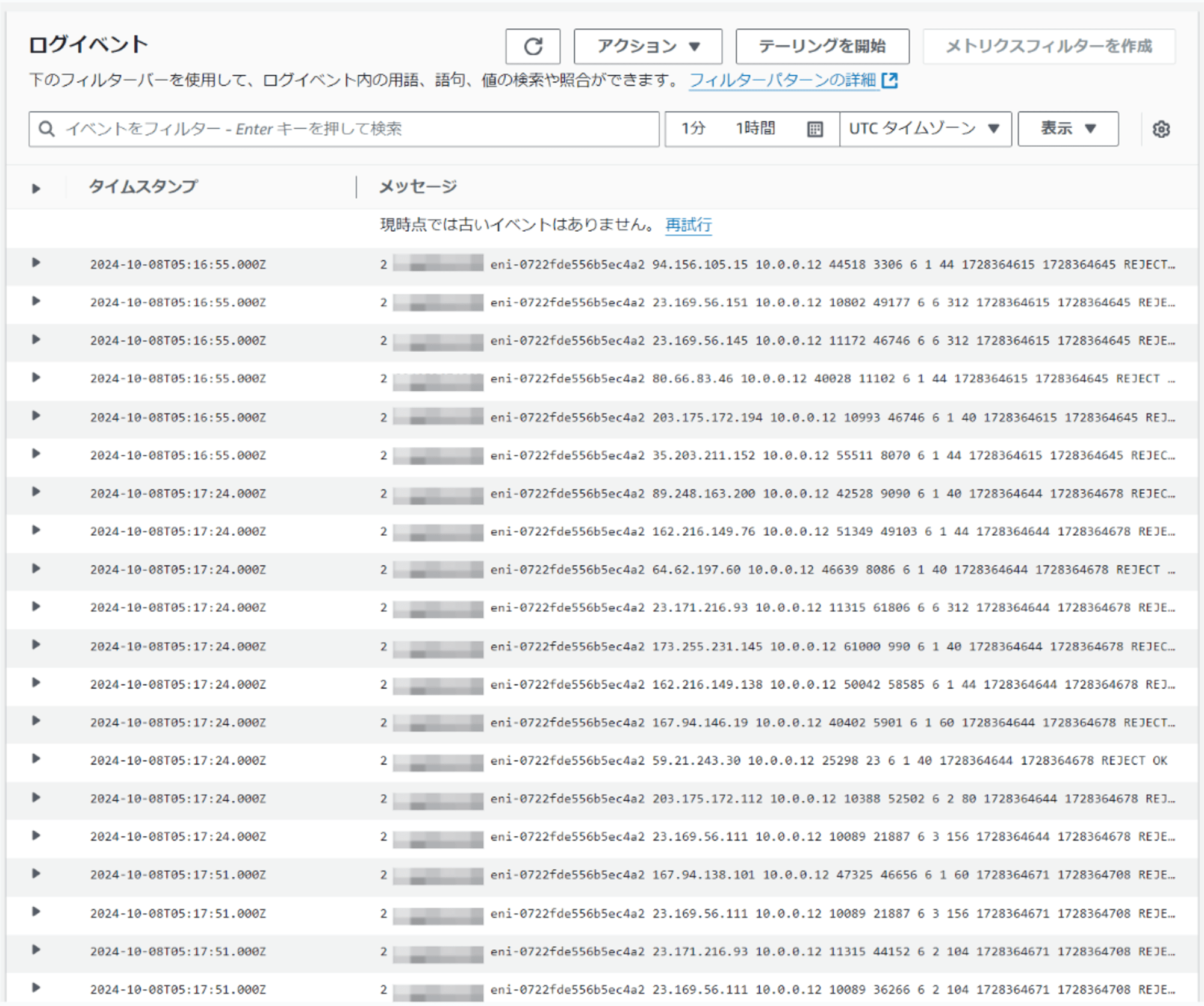Click the refresh log events icon button
Image resolution: width=1204 pixels, height=1006 pixels.
click(533, 46)
